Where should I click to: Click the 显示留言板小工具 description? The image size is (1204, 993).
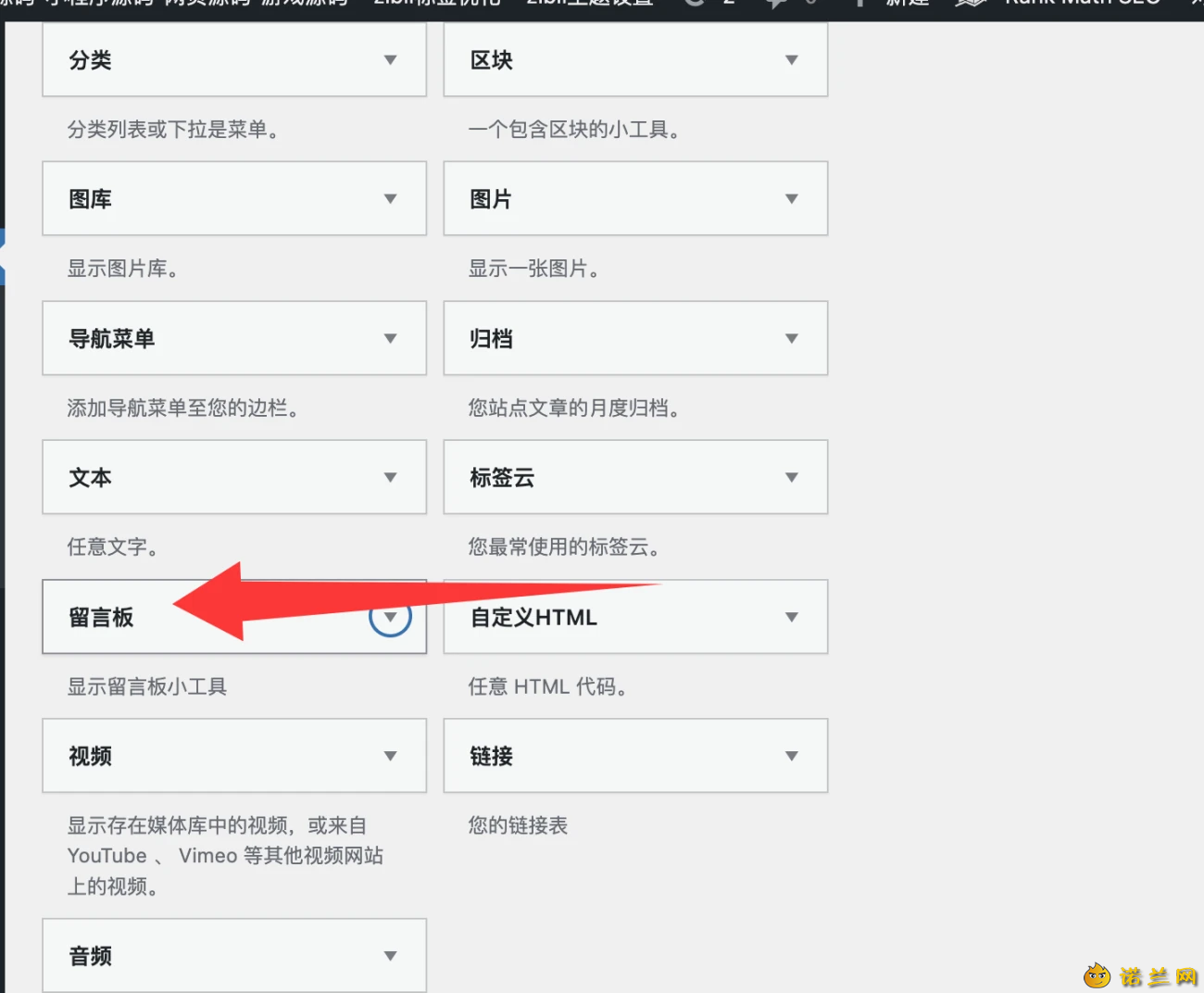coord(147,686)
